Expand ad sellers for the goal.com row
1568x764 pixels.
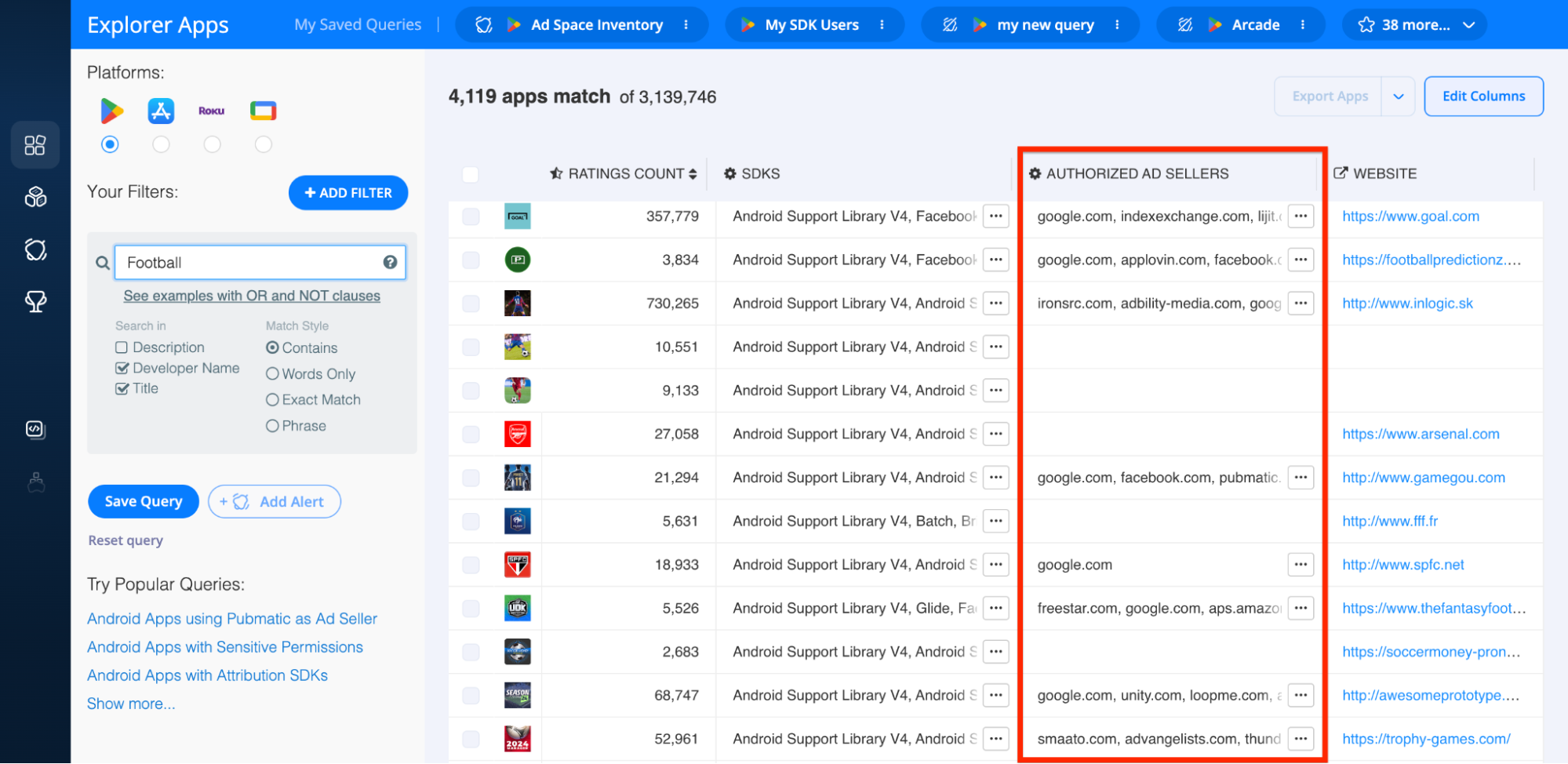[x=1301, y=216]
